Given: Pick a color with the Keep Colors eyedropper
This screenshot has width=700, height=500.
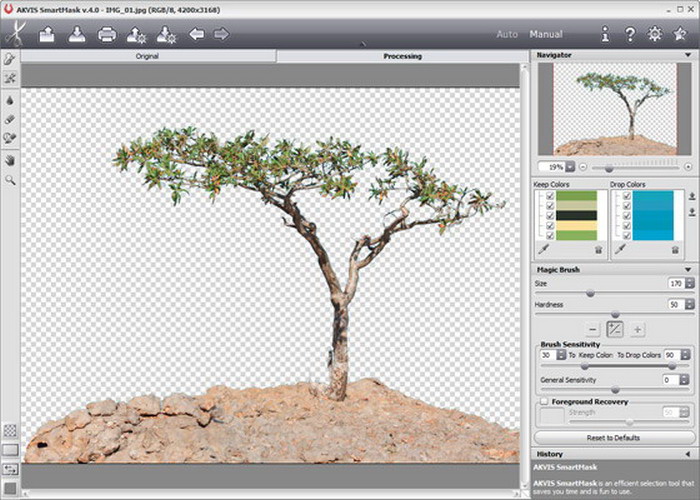Looking at the screenshot, I should (x=543, y=249).
